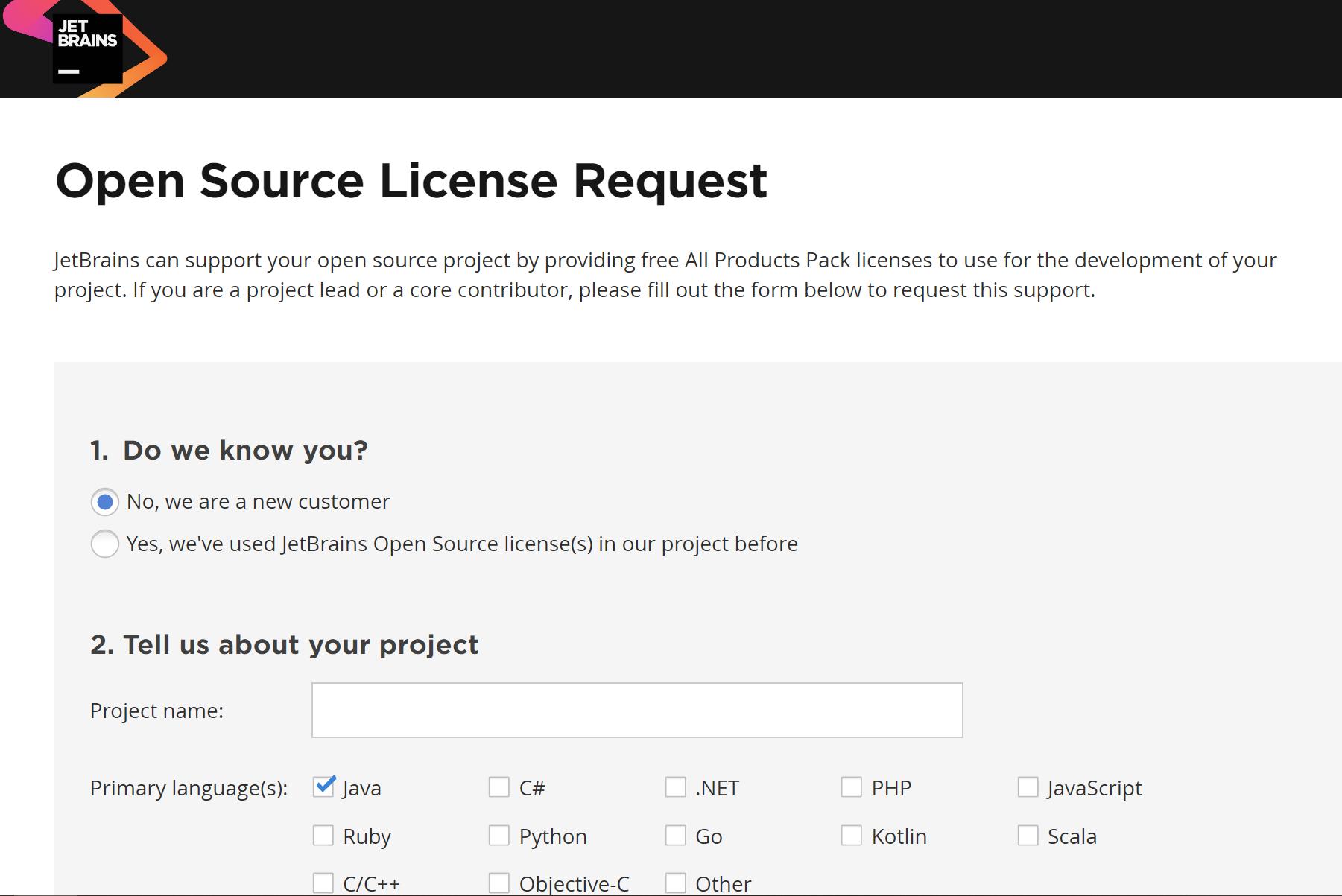Click inside the Project name text field

click(x=637, y=710)
